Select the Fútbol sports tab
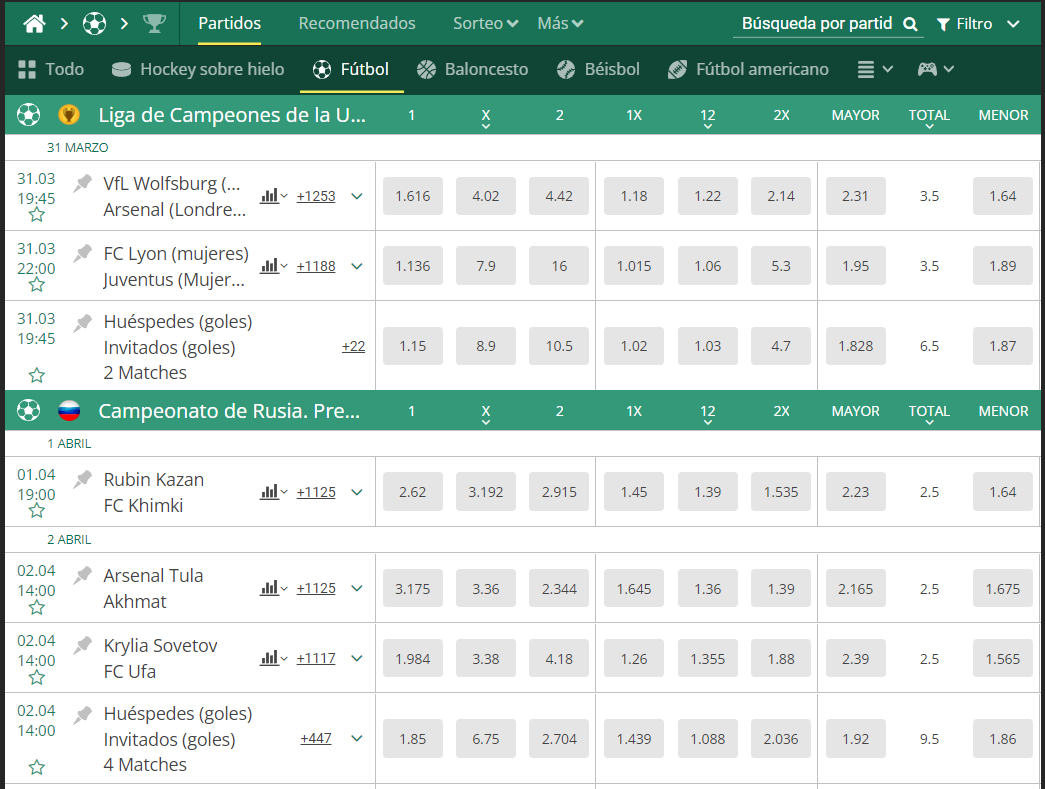Image resolution: width=1045 pixels, height=789 pixels. [351, 69]
